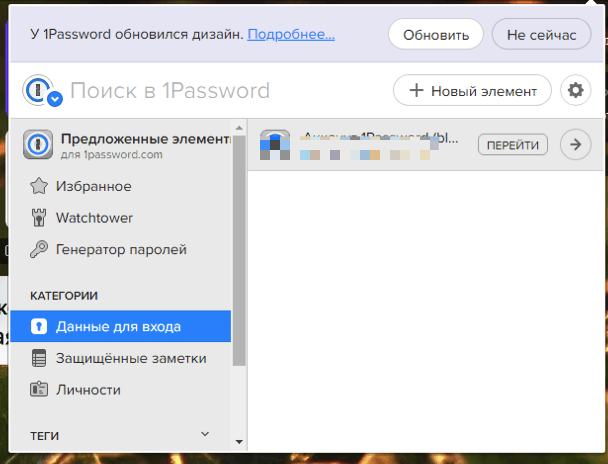Screen dimensions: 608x464
Task: Click the Watchtower tower icon
Action: (39, 217)
